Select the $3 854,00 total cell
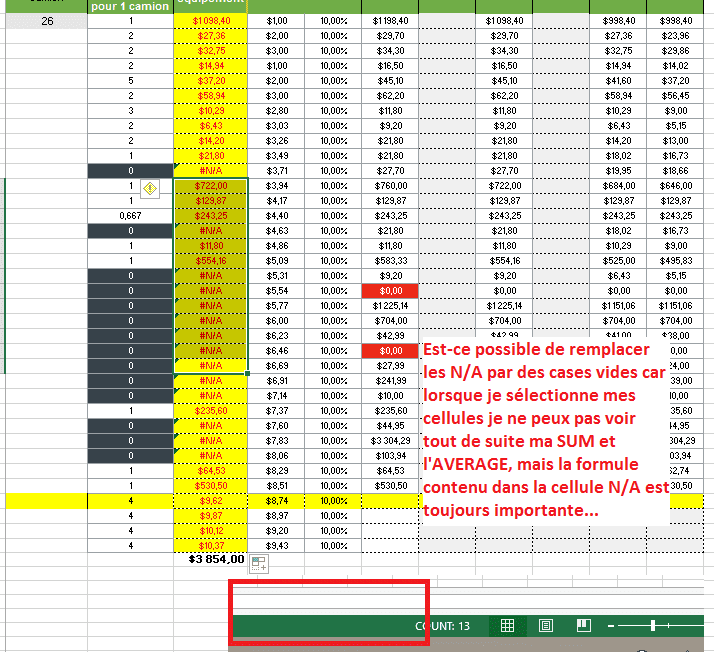This screenshot has width=714, height=652. point(216,560)
